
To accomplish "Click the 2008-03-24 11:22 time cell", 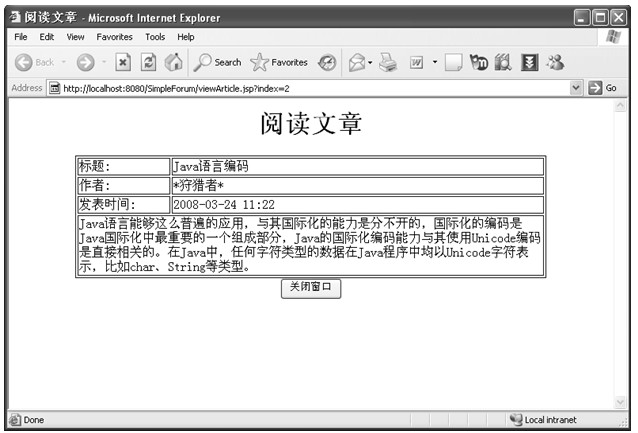I will [x=358, y=204].
